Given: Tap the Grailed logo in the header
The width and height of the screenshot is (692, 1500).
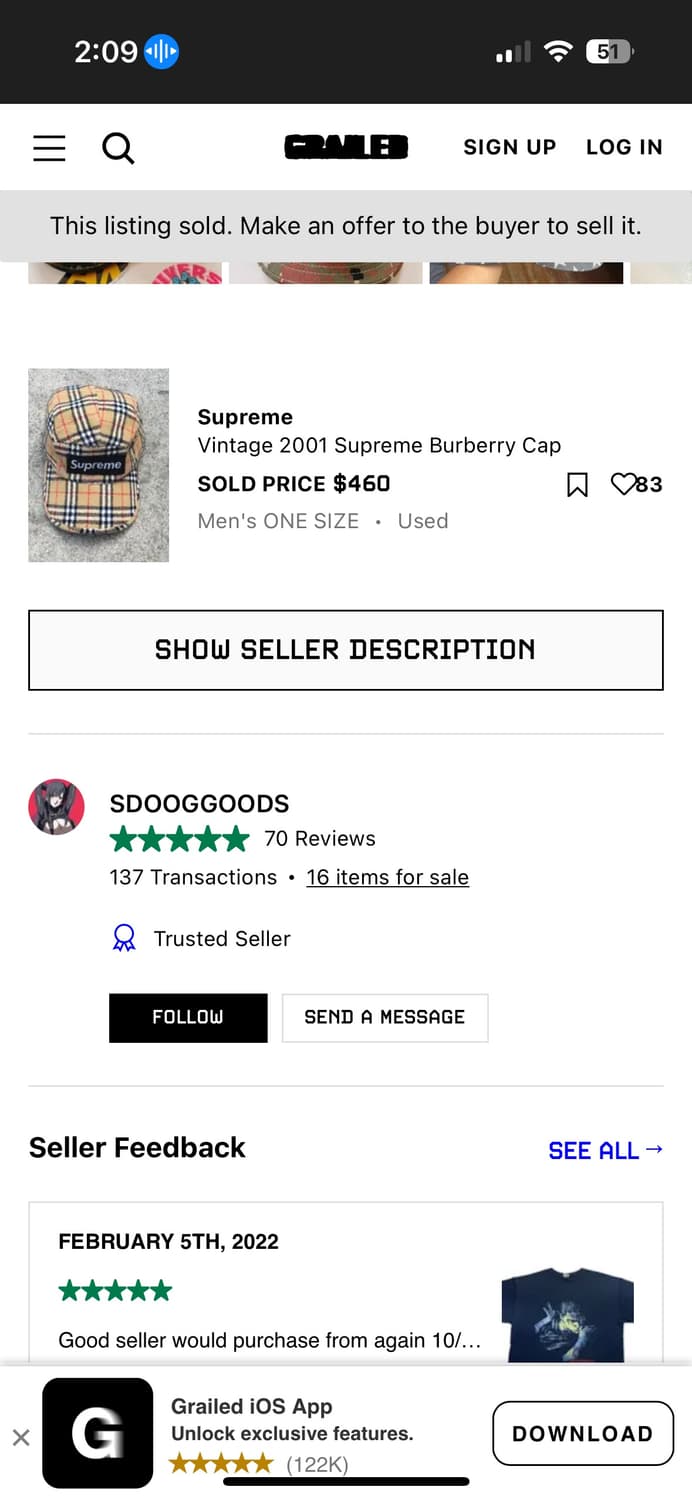Looking at the screenshot, I should [346, 147].
